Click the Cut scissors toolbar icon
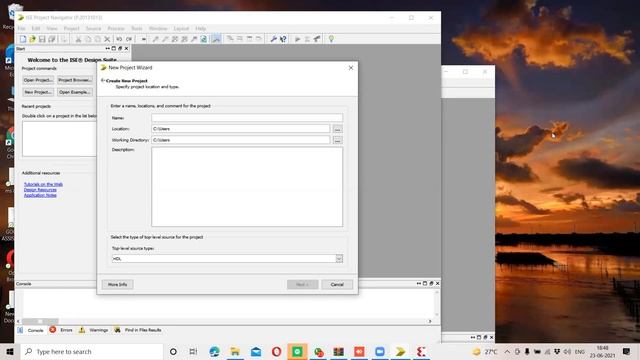Viewport: 640px width, 360px height. pyautogui.click(x=78, y=39)
